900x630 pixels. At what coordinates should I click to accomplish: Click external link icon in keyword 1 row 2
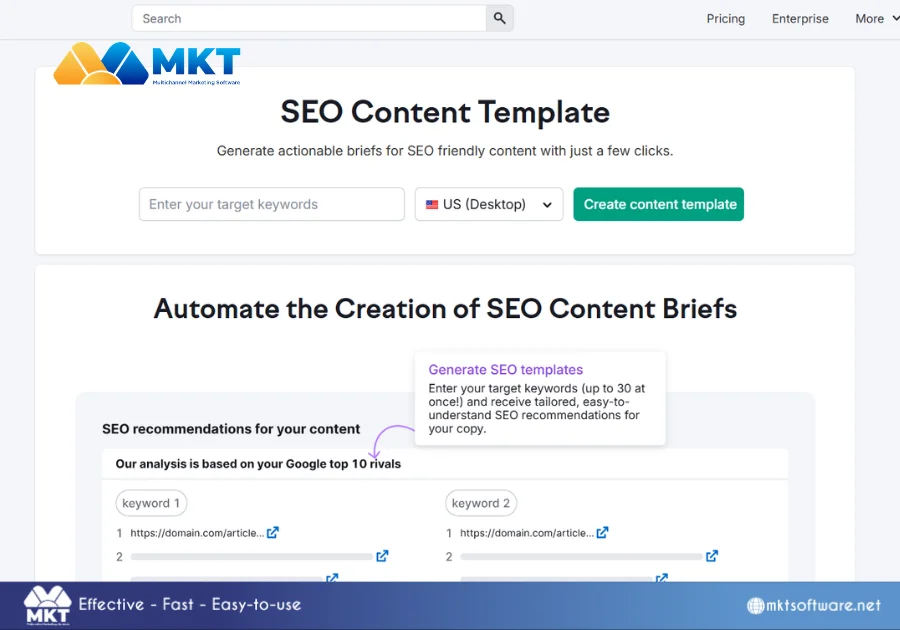[x=382, y=556]
